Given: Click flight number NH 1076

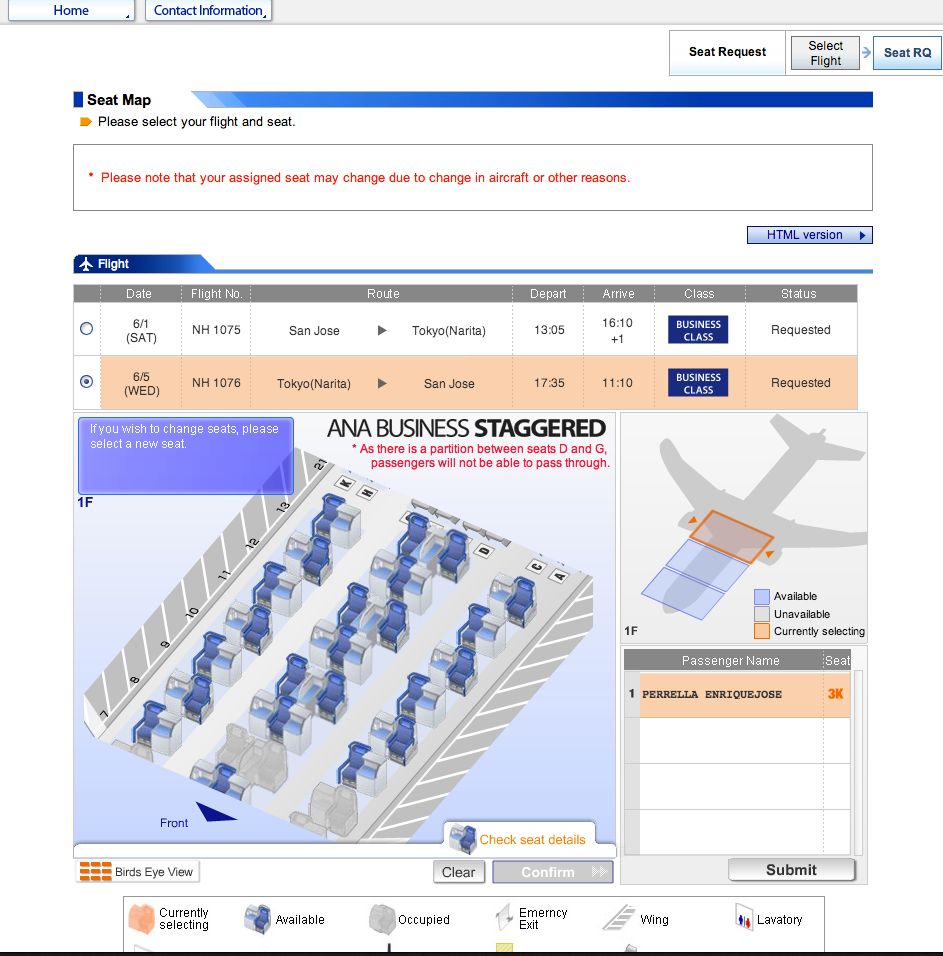Looking at the screenshot, I should pos(216,383).
